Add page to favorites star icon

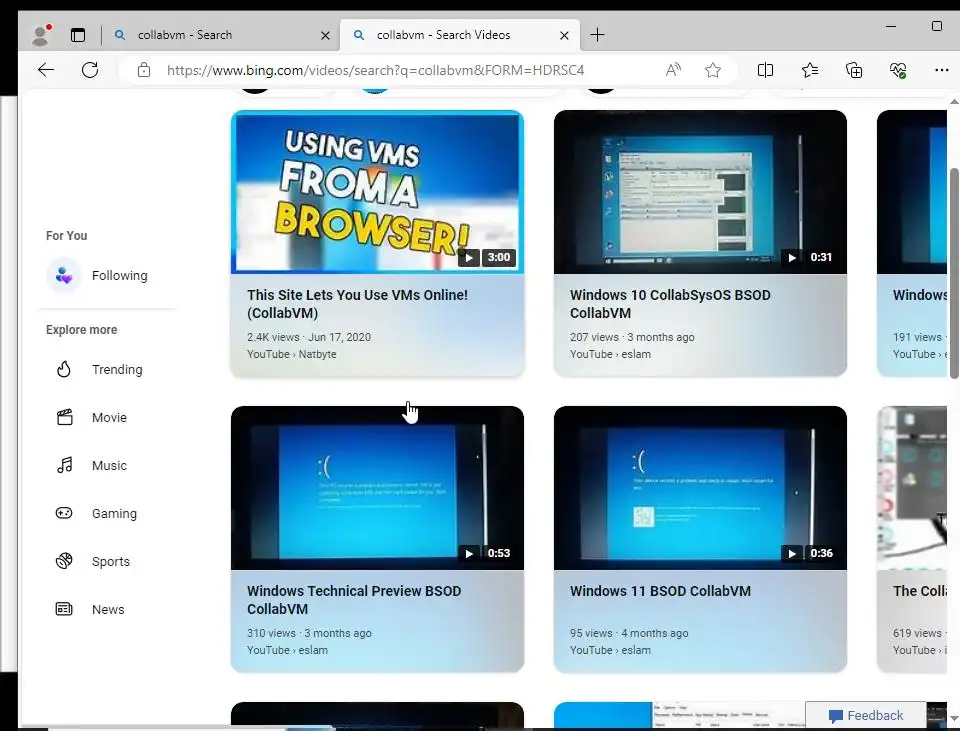(x=713, y=70)
